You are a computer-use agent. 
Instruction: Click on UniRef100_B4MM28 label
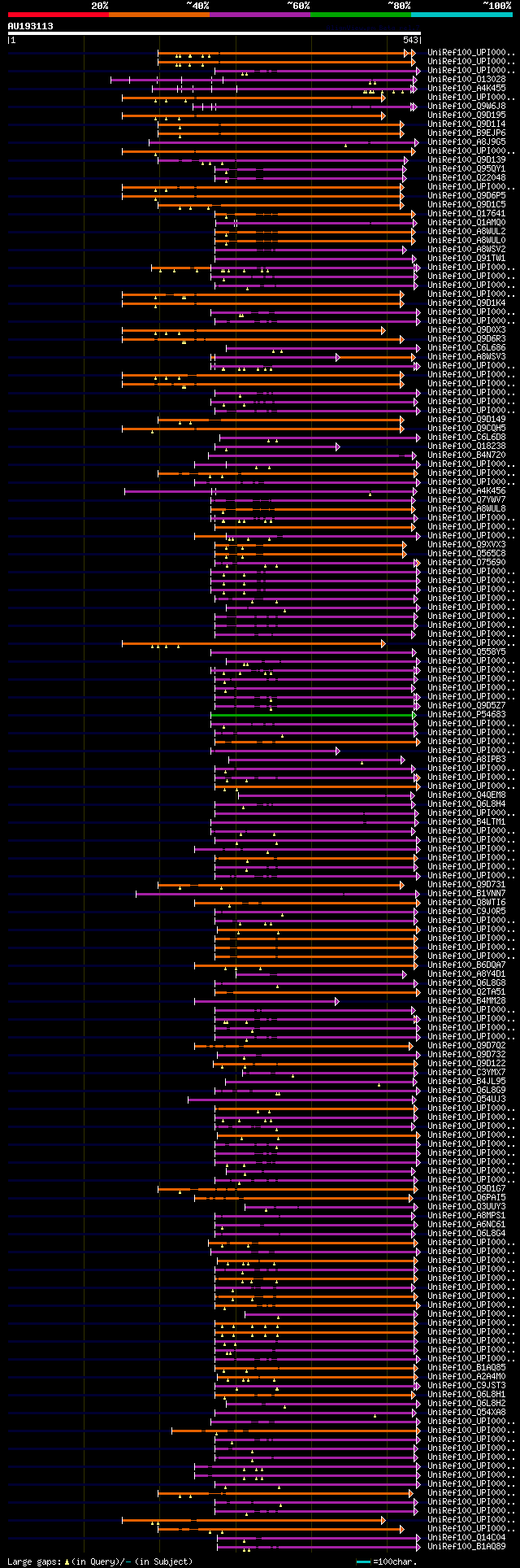coord(466,1000)
